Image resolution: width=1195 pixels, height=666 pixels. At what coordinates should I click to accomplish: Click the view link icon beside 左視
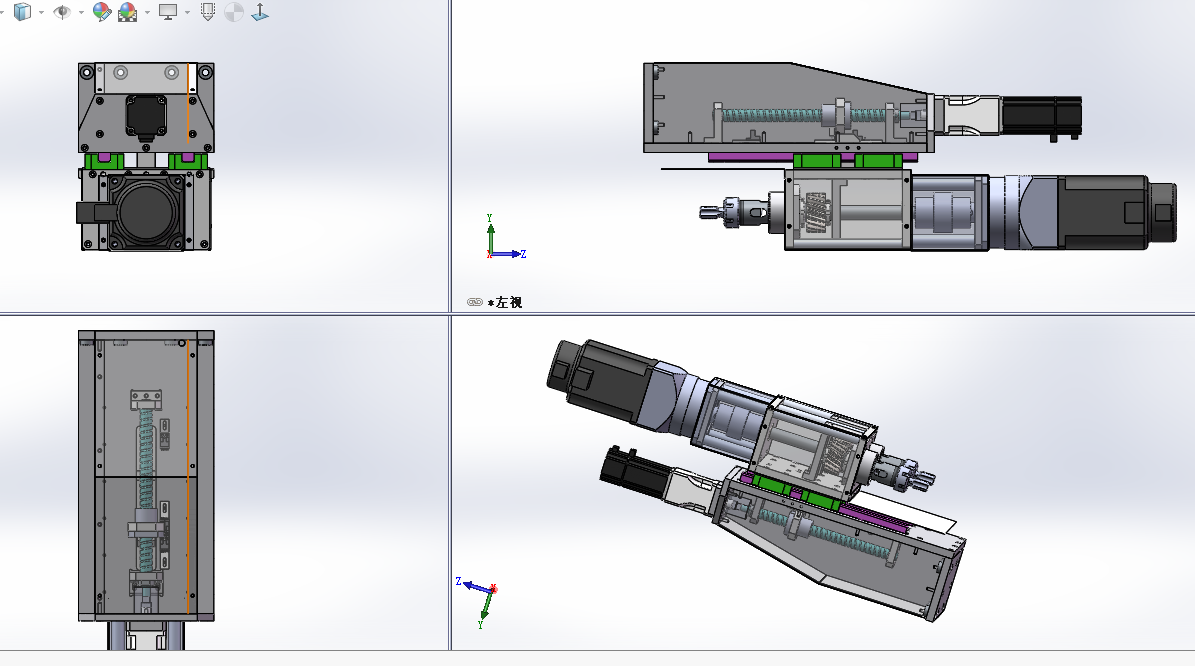(x=475, y=303)
